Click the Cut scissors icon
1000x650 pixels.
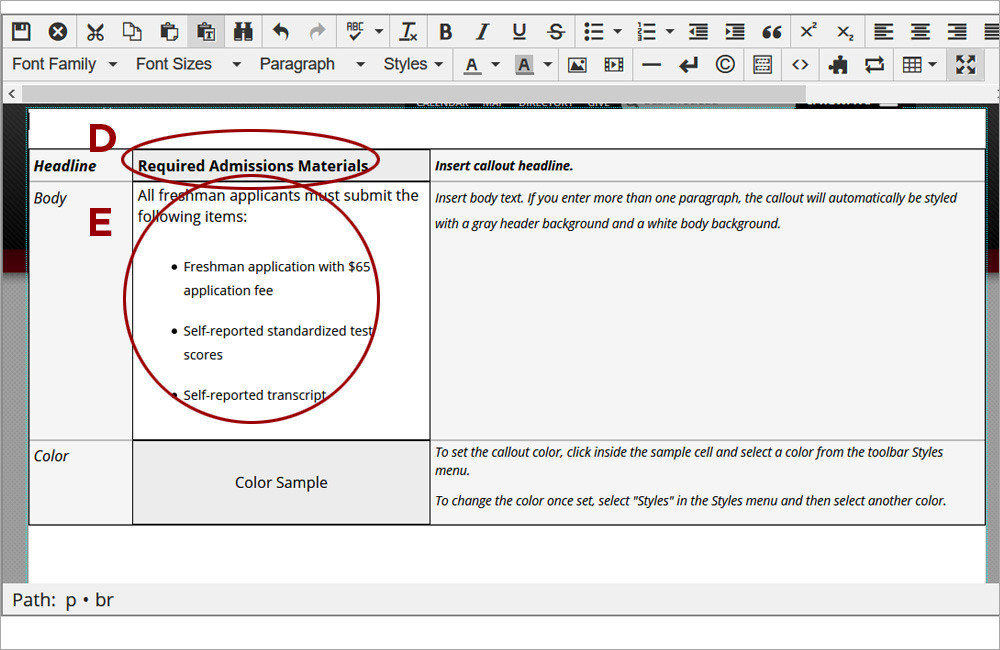click(x=95, y=31)
